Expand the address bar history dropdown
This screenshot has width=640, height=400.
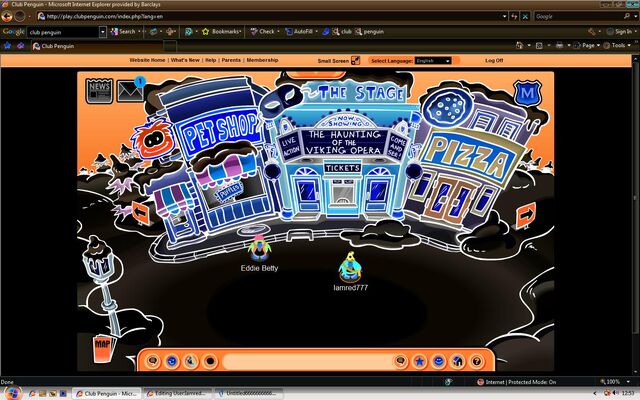[x=505, y=16]
